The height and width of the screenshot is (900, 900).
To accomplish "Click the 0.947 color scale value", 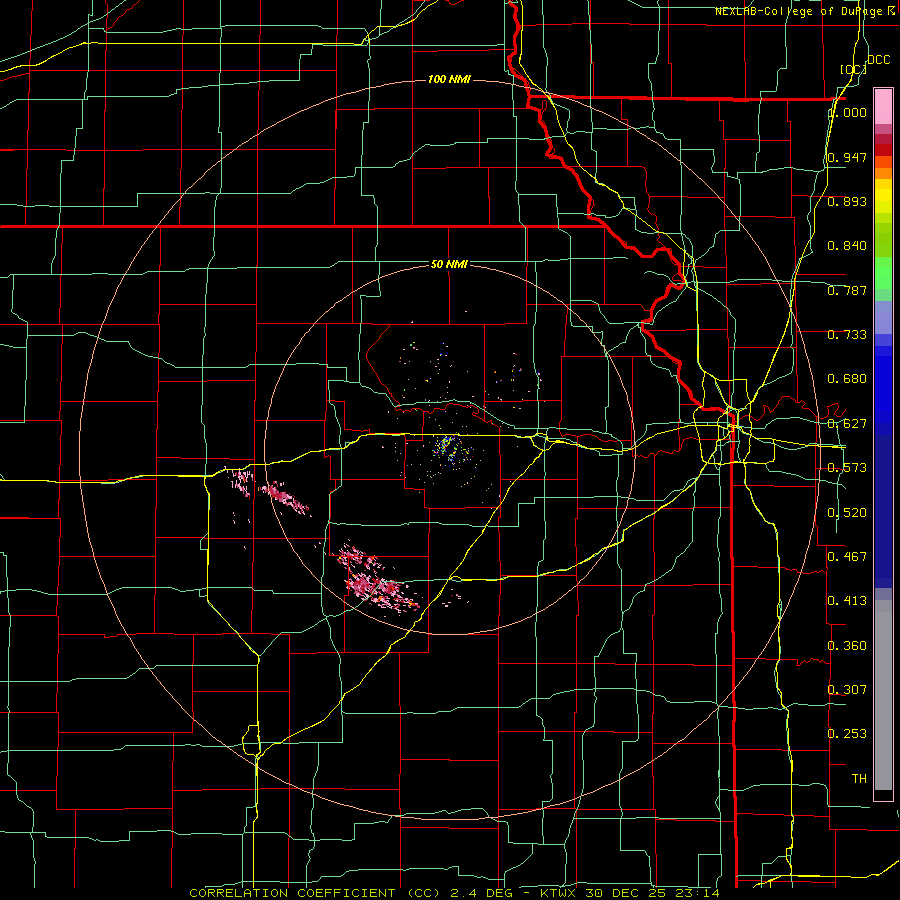I will tap(847, 157).
